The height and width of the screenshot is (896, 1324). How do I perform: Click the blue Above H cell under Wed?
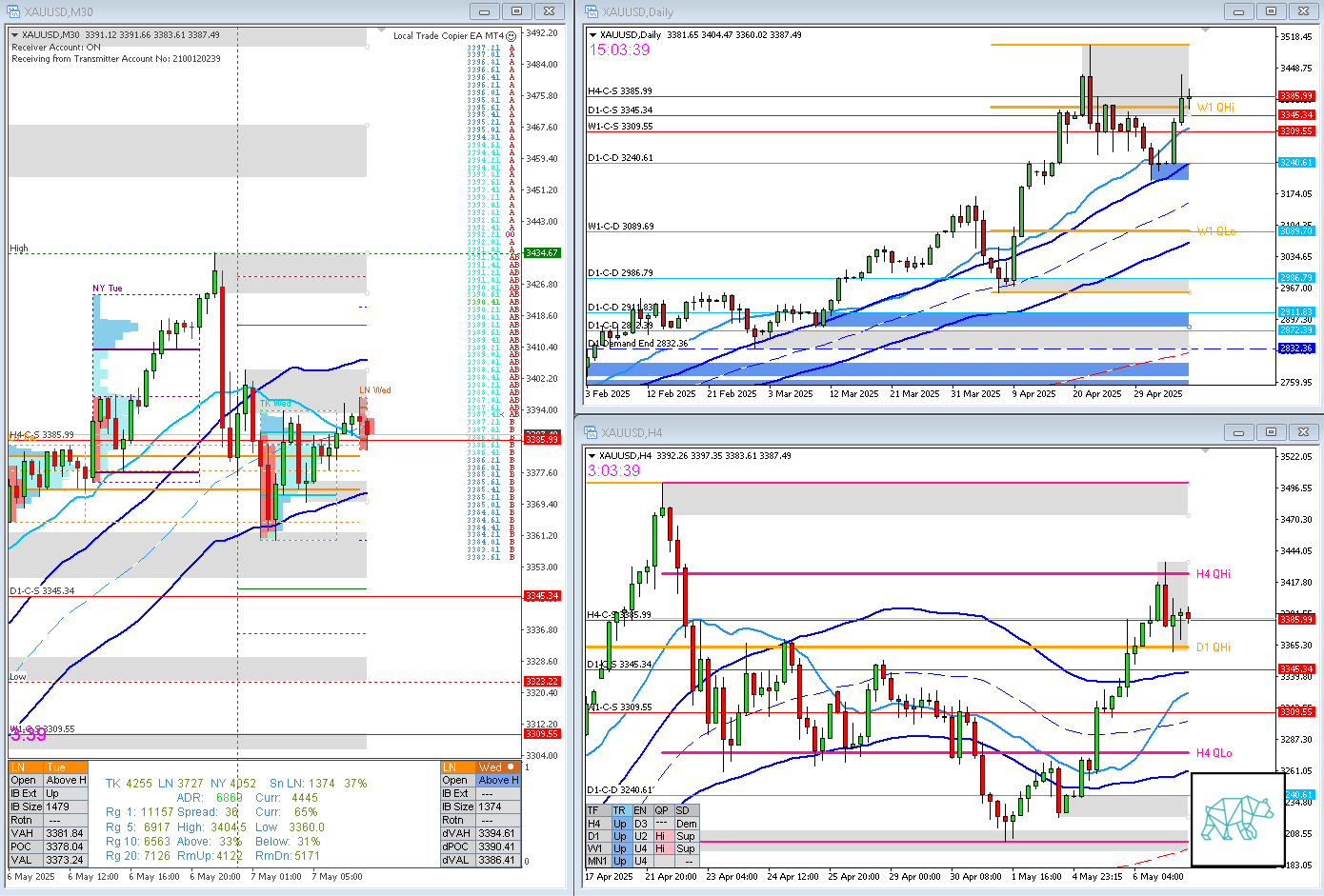498,780
